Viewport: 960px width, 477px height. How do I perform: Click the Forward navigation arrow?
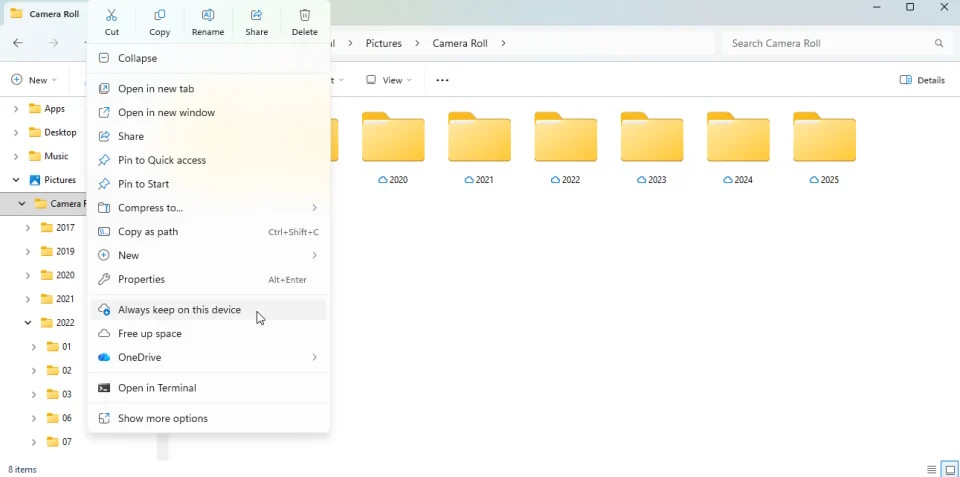coord(54,43)
